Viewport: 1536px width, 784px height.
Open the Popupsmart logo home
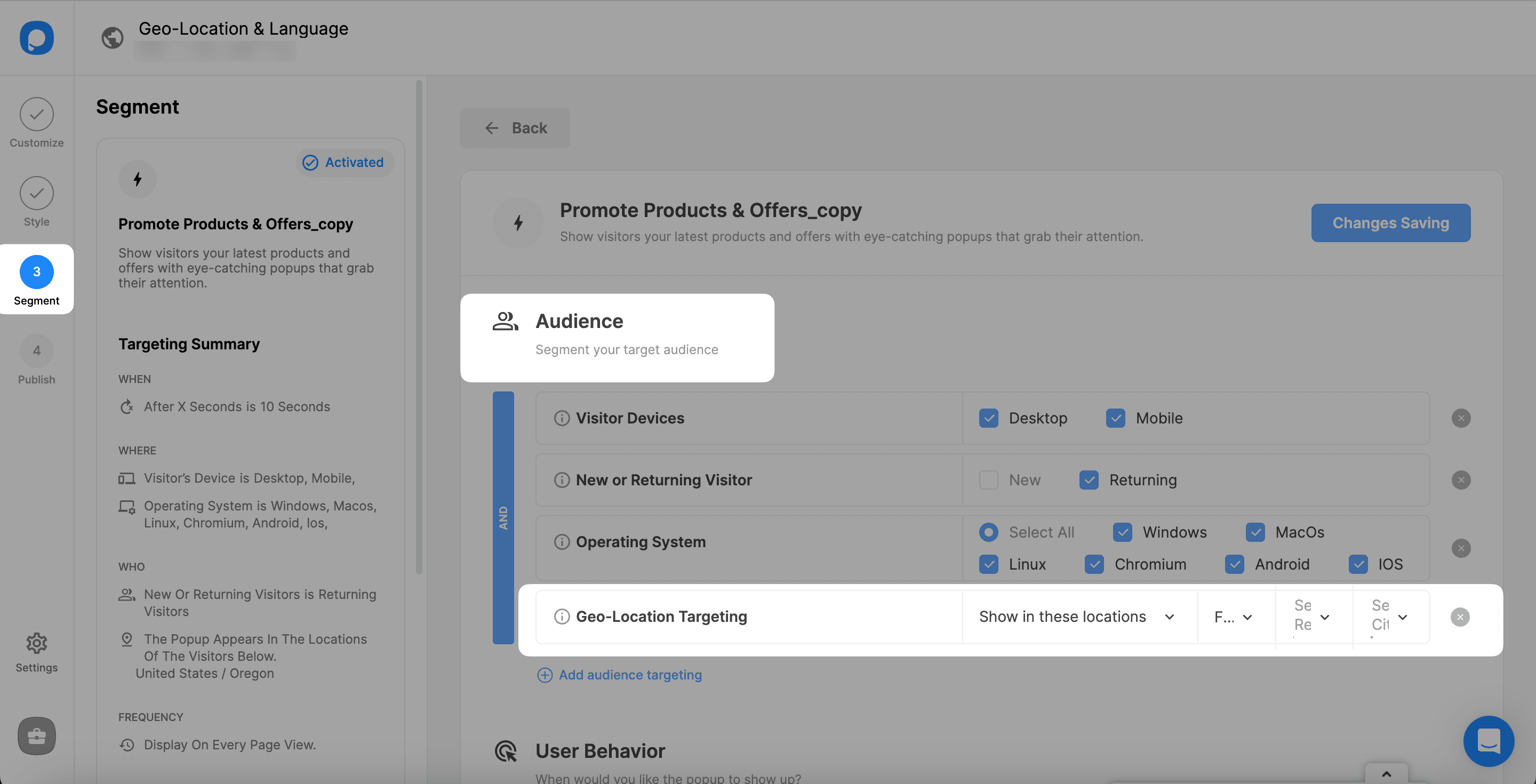coord(36,37)
